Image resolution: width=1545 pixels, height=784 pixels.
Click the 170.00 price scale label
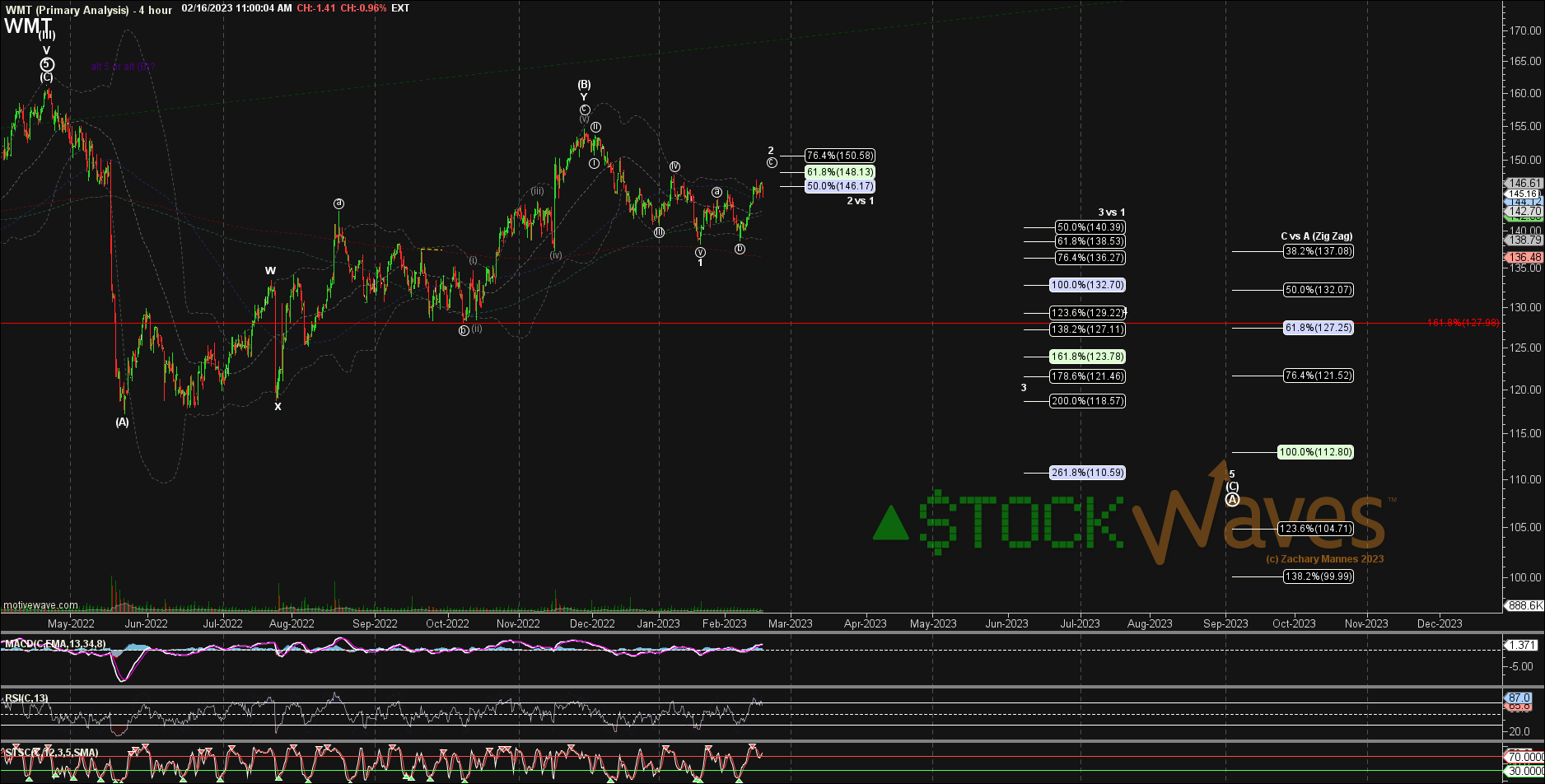click(1526, 30)
